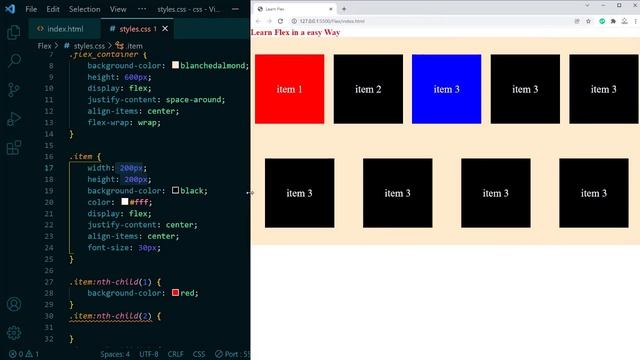Image resolution: width=640 pixels, height=360 pixels.
Task: Open the Accounts menu icon
Action: coord(14,304)
